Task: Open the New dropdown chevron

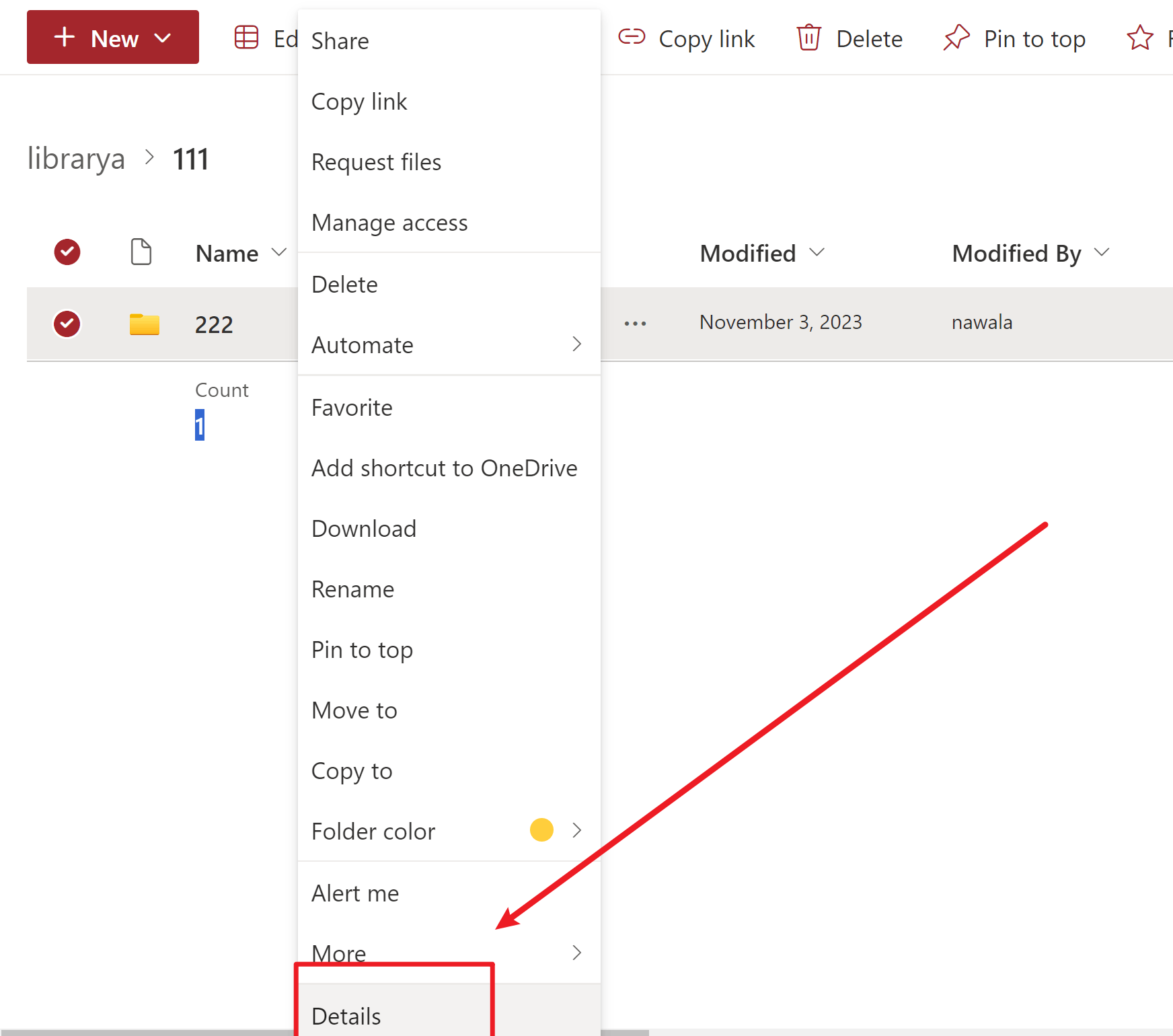Action: 163,38
